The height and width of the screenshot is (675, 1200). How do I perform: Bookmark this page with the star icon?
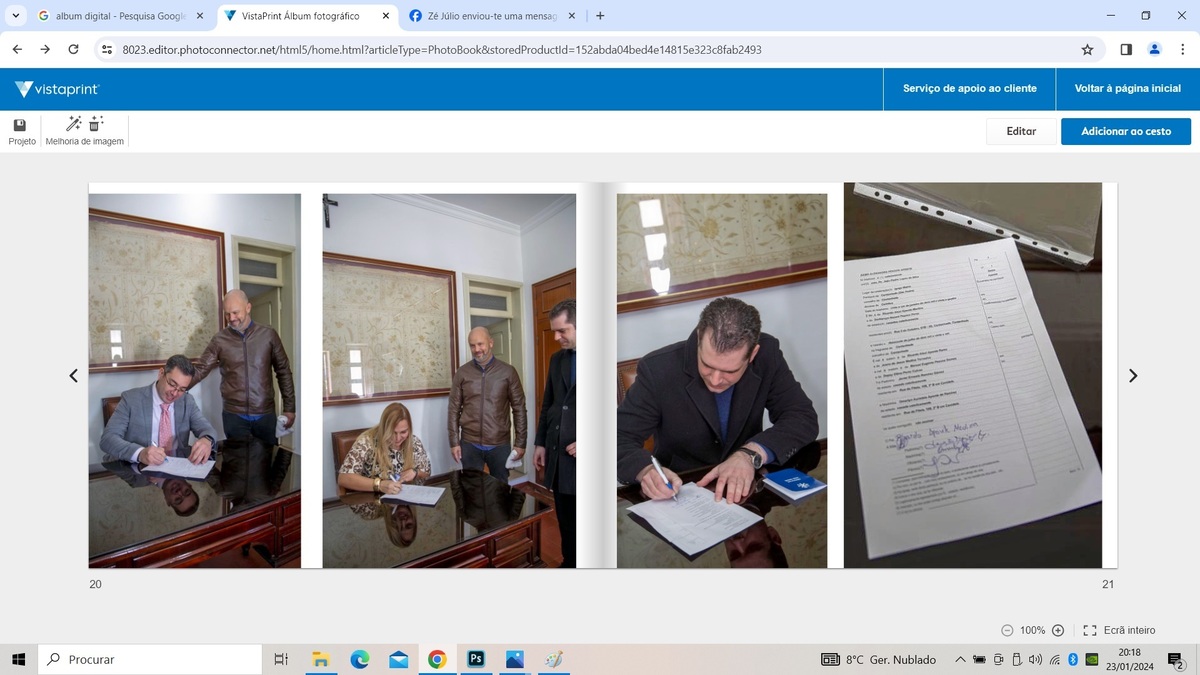(x=1087, y=49)
